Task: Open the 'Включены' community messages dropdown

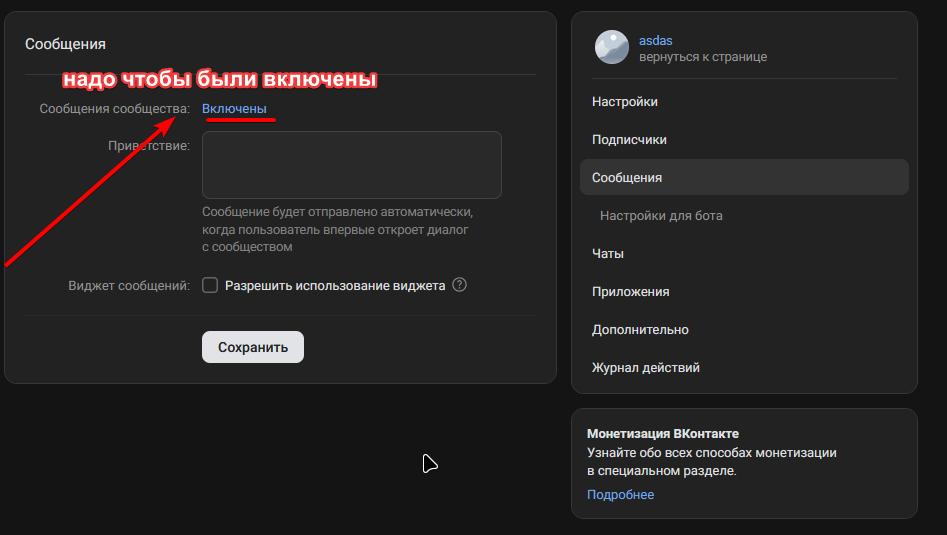Action: (x=234, y=108)
